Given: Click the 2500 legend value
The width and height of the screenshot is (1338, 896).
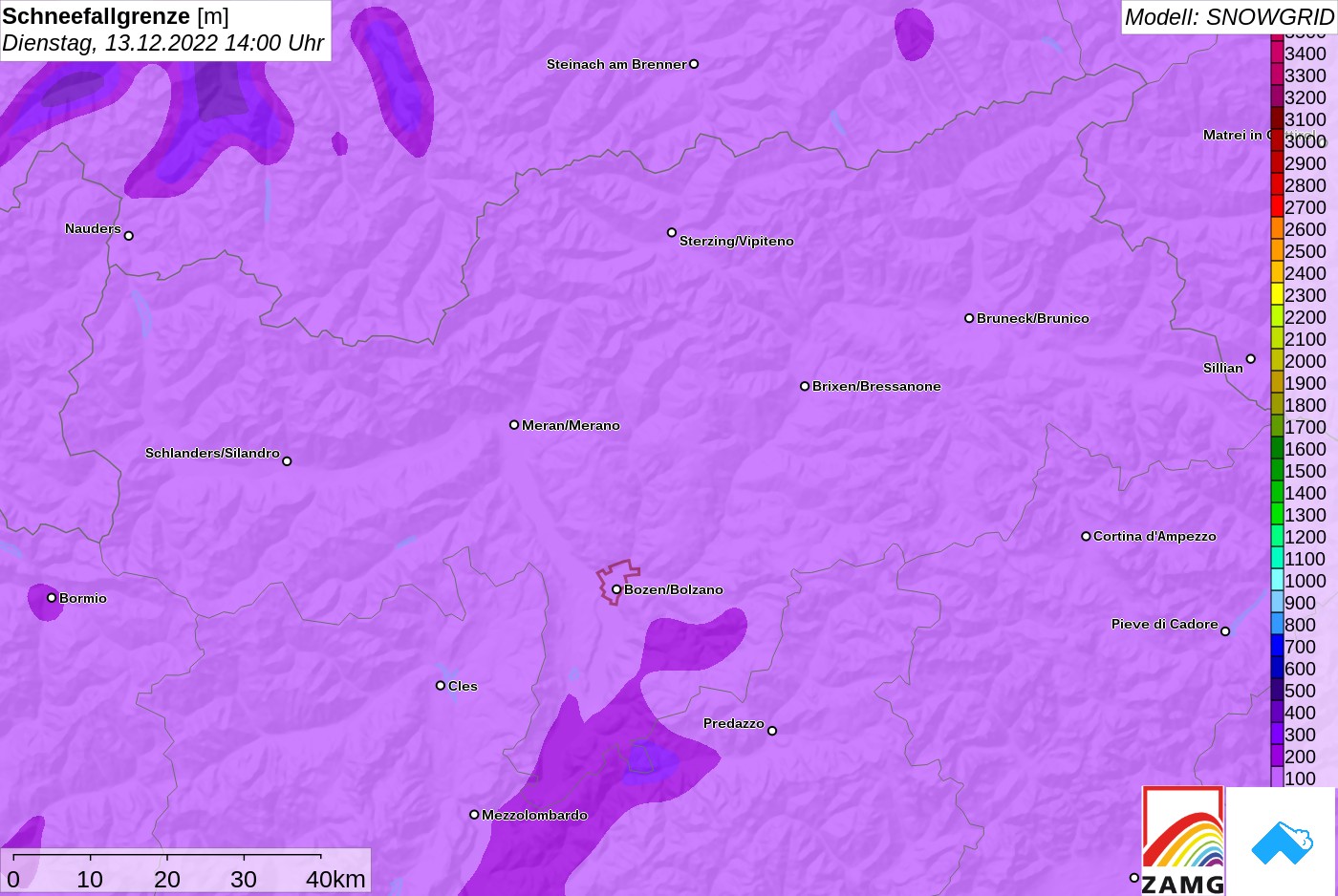Looking at the screenshot, I should pos(1306,251).
